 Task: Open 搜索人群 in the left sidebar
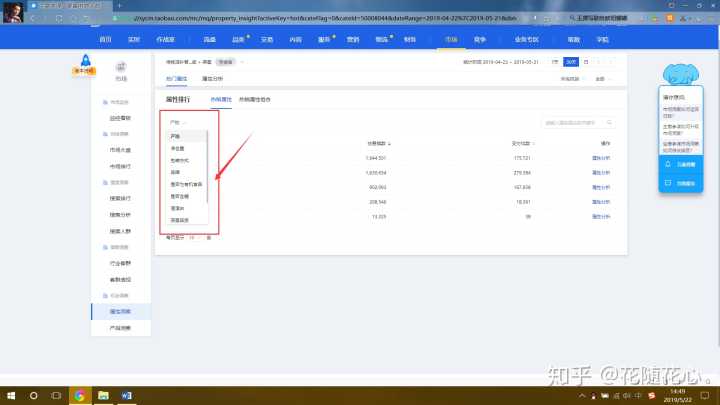coord(120,231)
